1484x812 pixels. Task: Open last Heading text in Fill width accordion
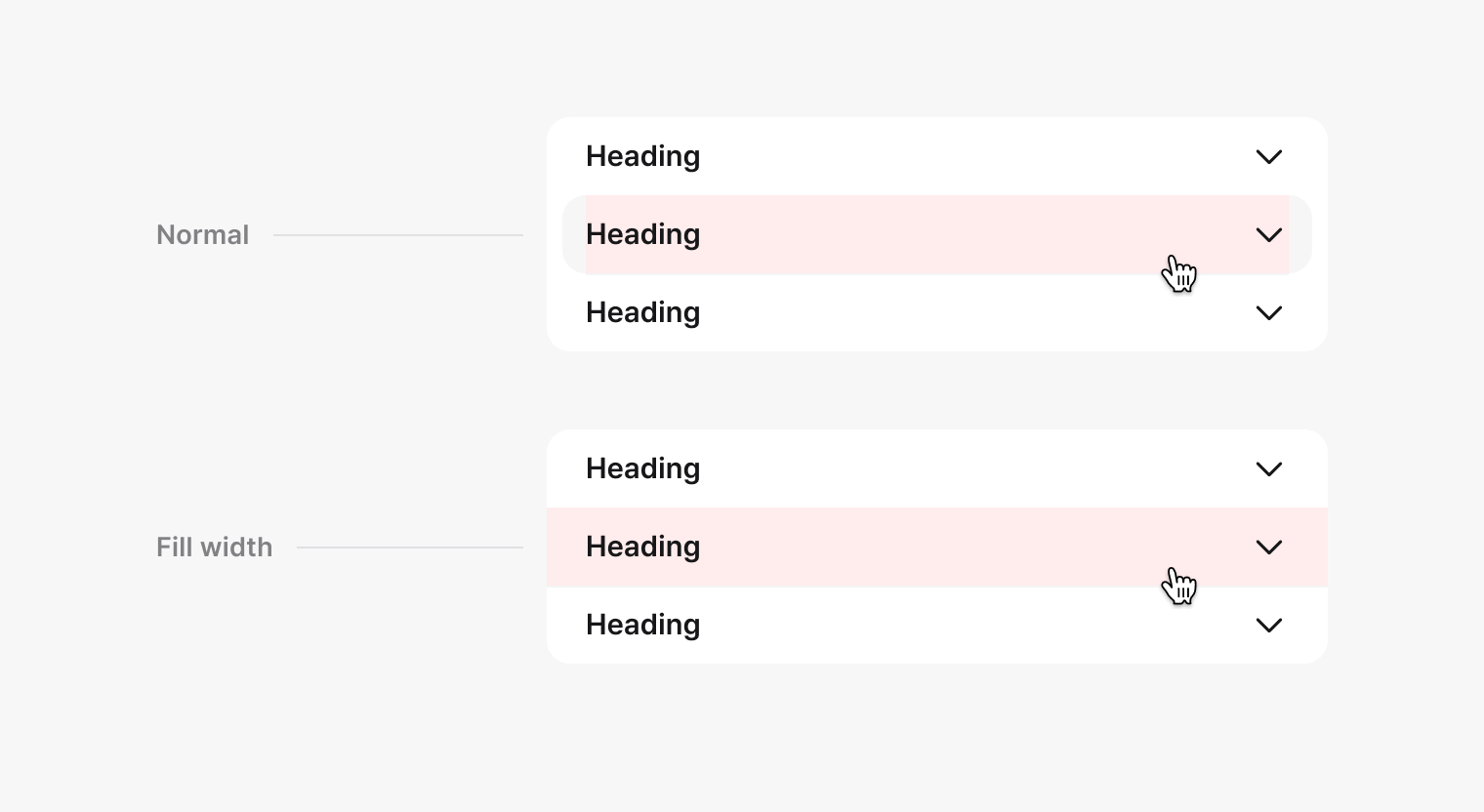[x=642, y=626]
